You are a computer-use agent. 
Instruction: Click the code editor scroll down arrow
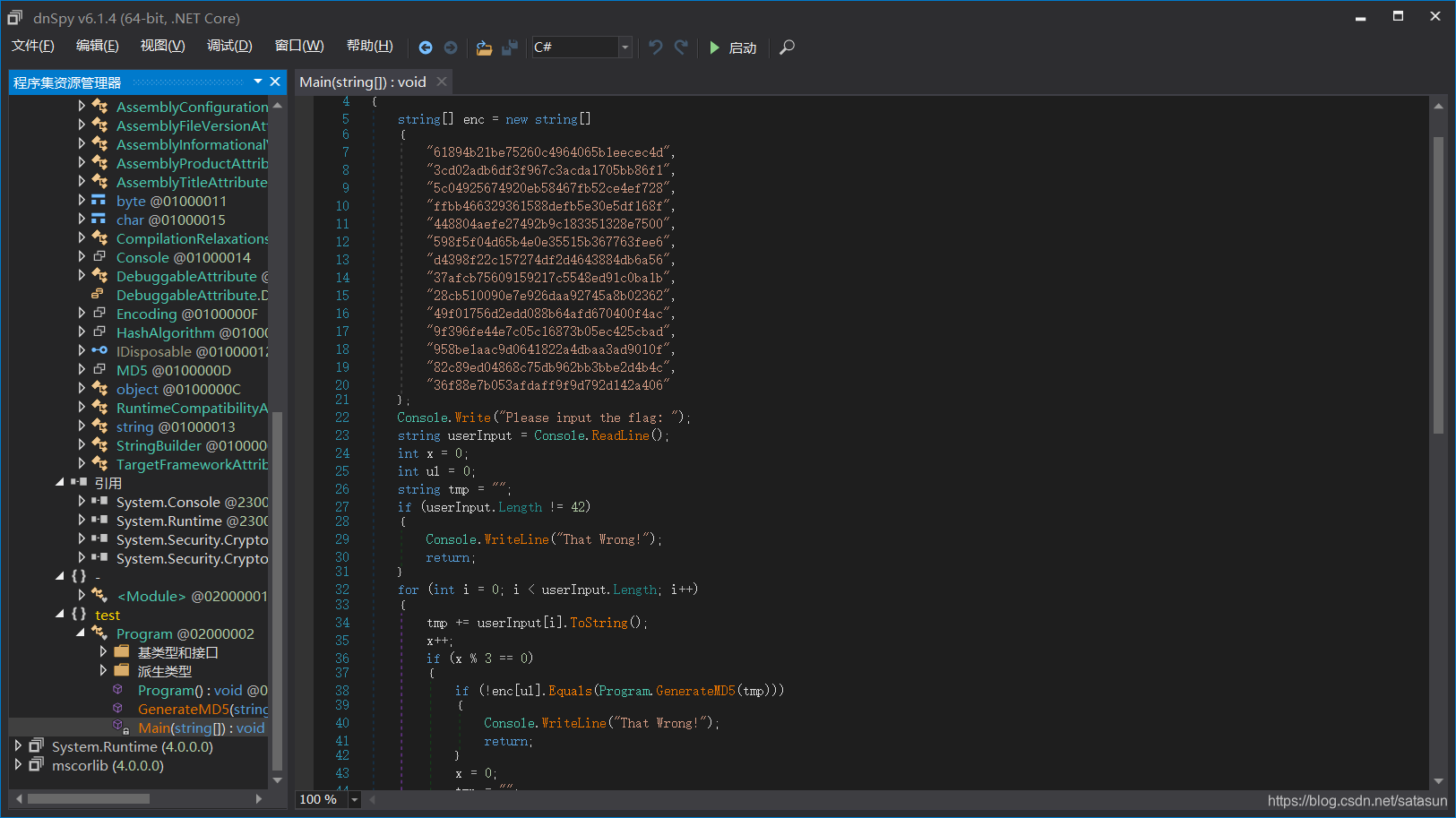coord(1438,780)
